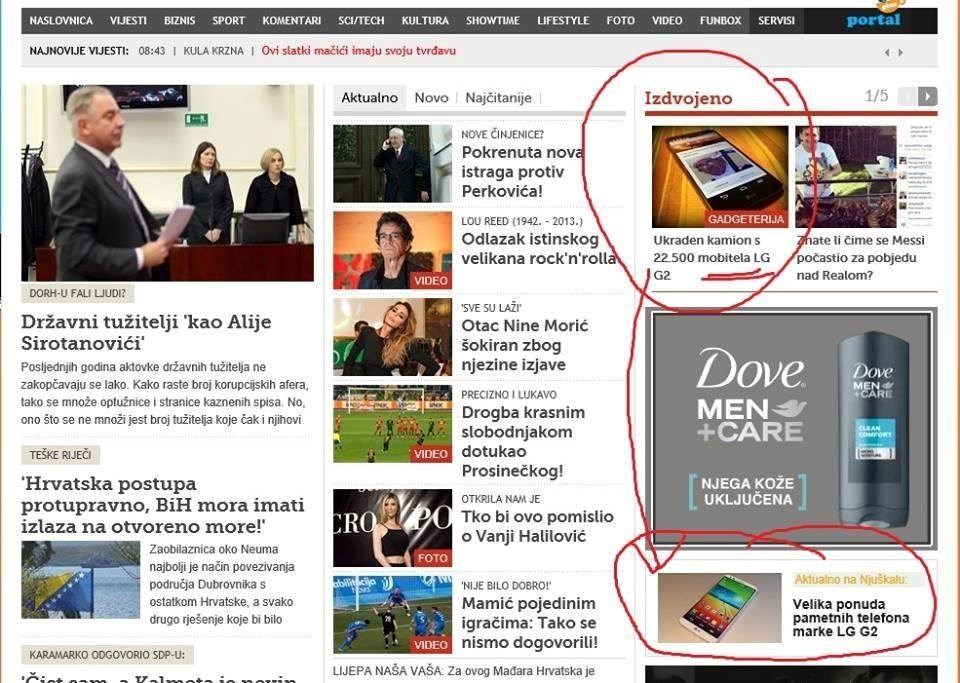Click the portal logo in the top right
Screen dimensions: 960x683
pyautogui.click(x=872, y=18)
